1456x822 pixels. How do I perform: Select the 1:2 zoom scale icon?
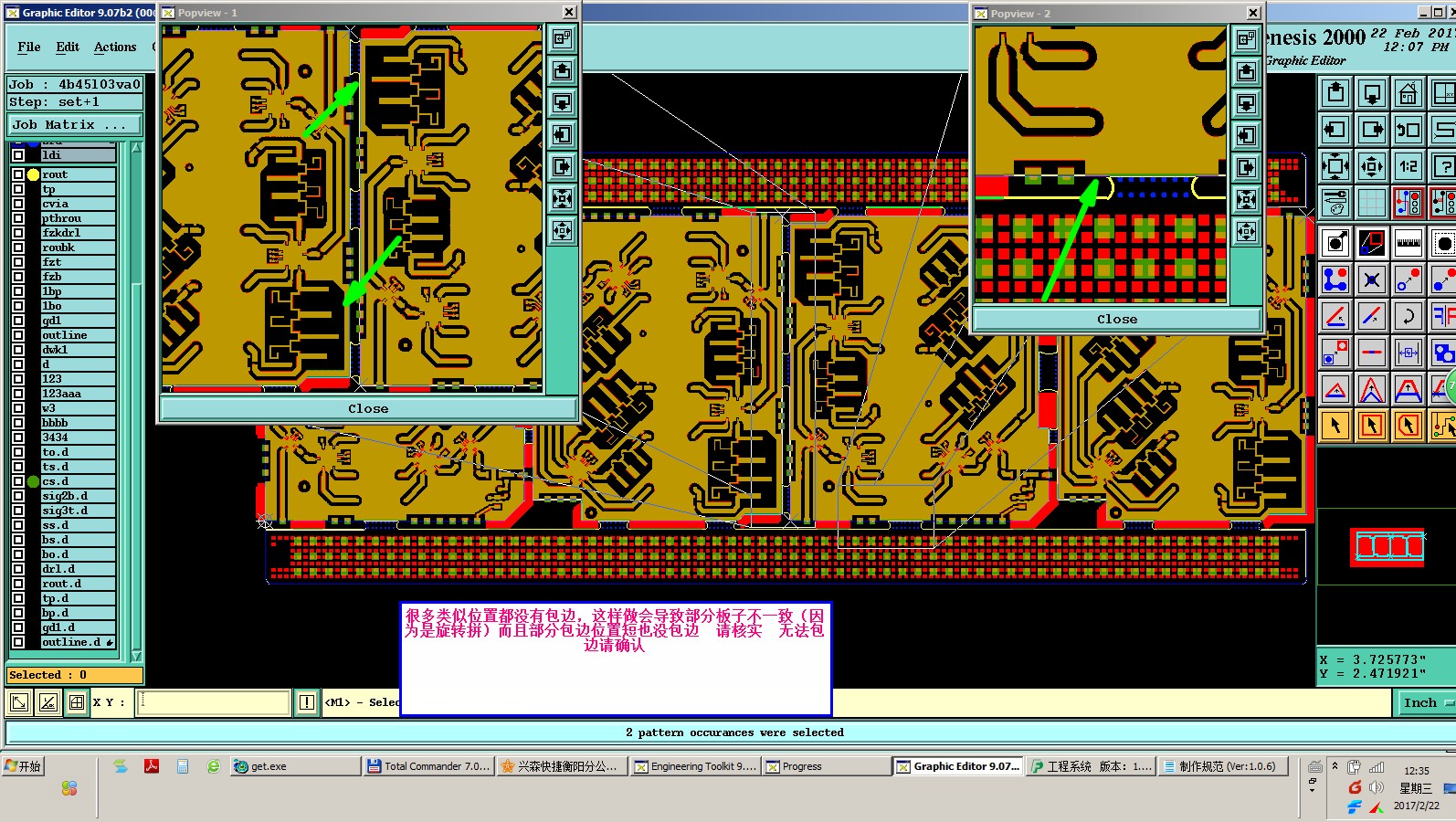(1408, 166)
